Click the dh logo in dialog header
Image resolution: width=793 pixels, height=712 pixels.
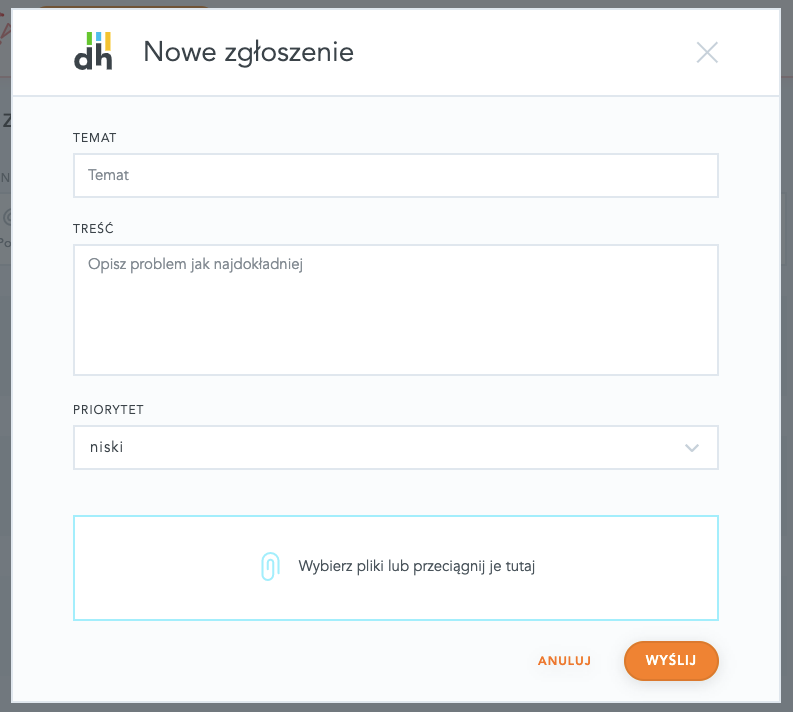click(x=93, y=51)
